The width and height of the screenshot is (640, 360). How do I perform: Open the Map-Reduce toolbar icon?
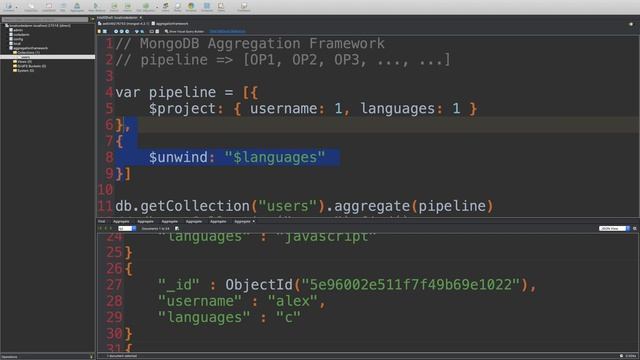tap(96, 7)
